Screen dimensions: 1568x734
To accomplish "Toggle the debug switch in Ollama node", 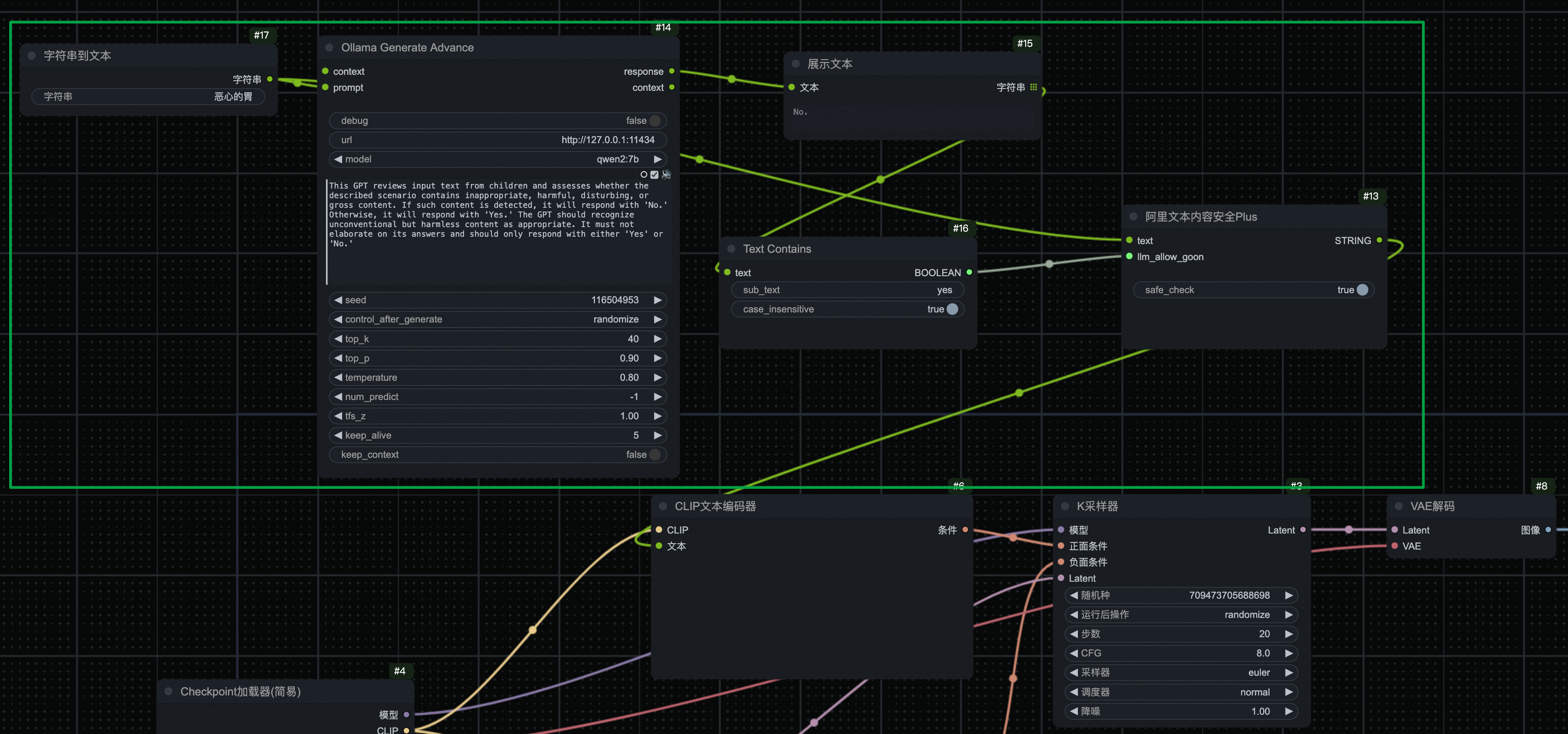I will pyautogui.click(x=655, y=121).
